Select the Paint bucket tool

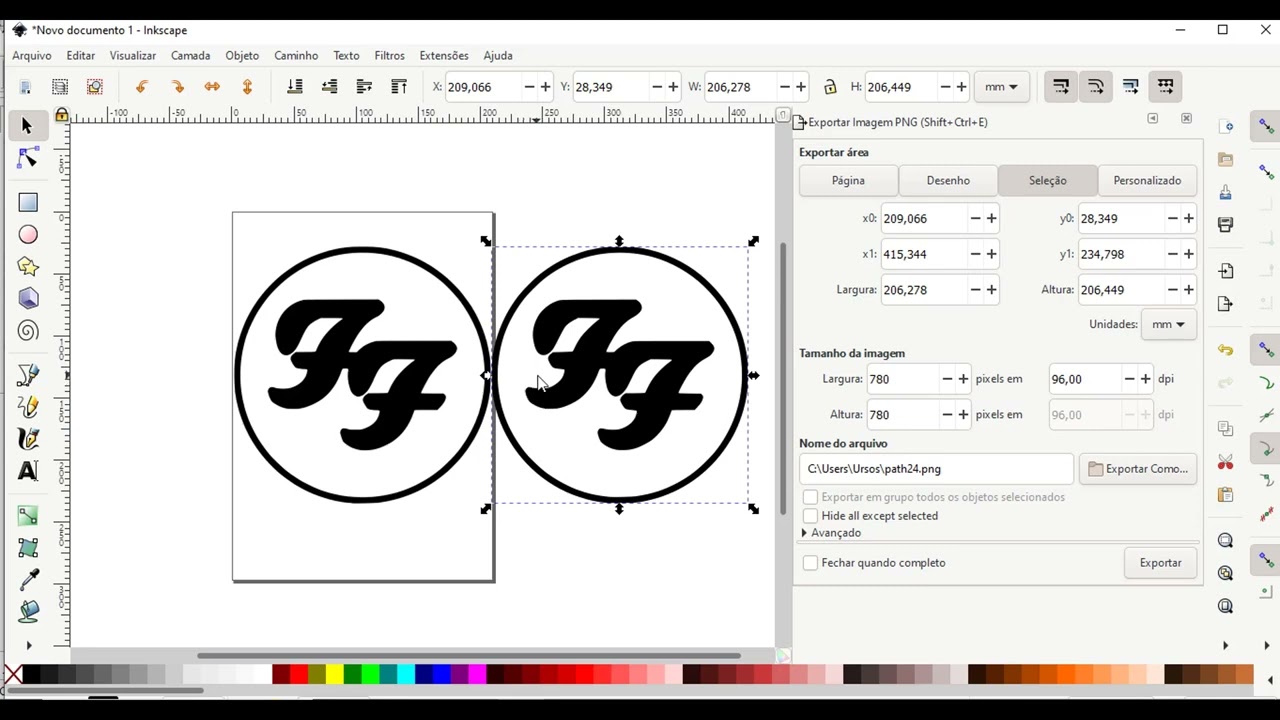coord(28,611)
